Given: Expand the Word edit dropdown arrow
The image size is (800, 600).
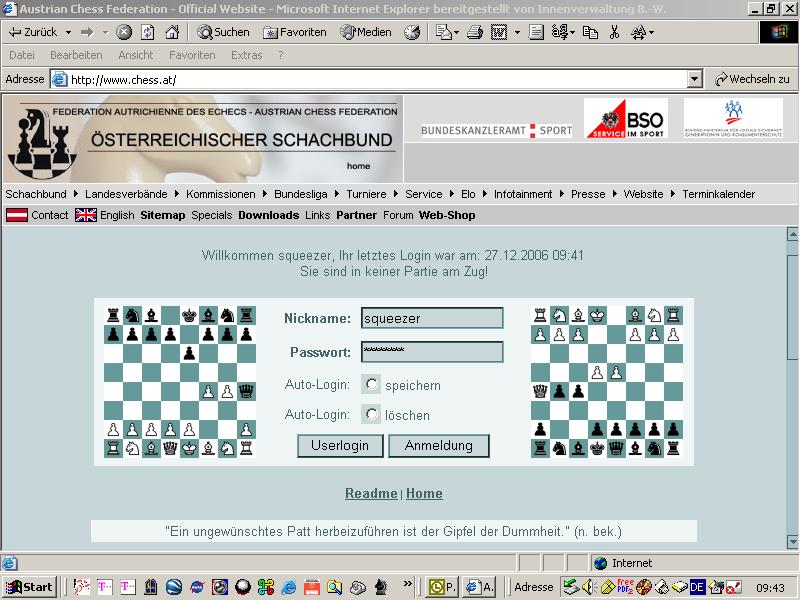Looking at the screenshot, I should click(517, 33).
